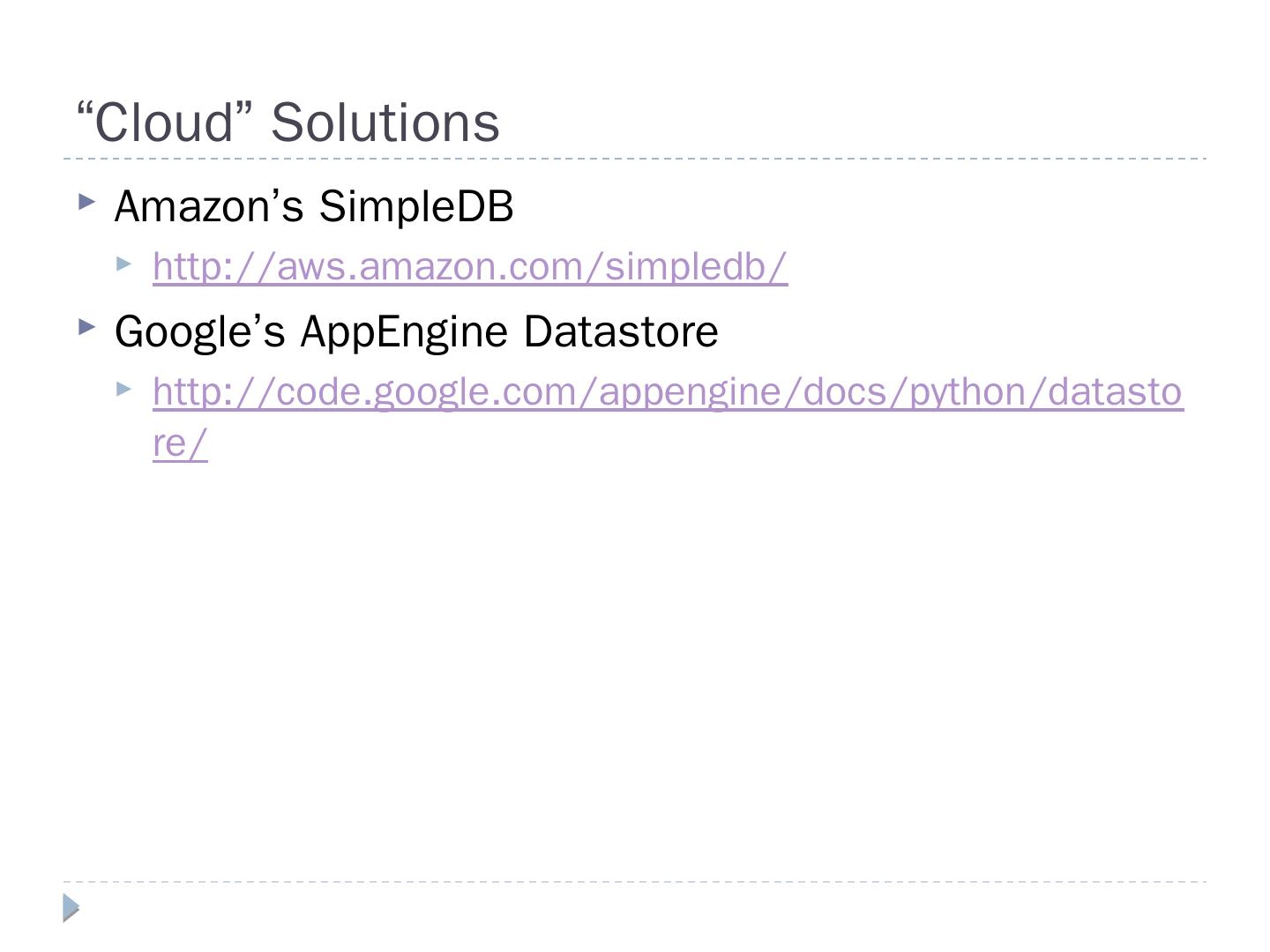Click the word "Solutions" in the title
The image size is (1270, 952).
(x=385, y=122)
